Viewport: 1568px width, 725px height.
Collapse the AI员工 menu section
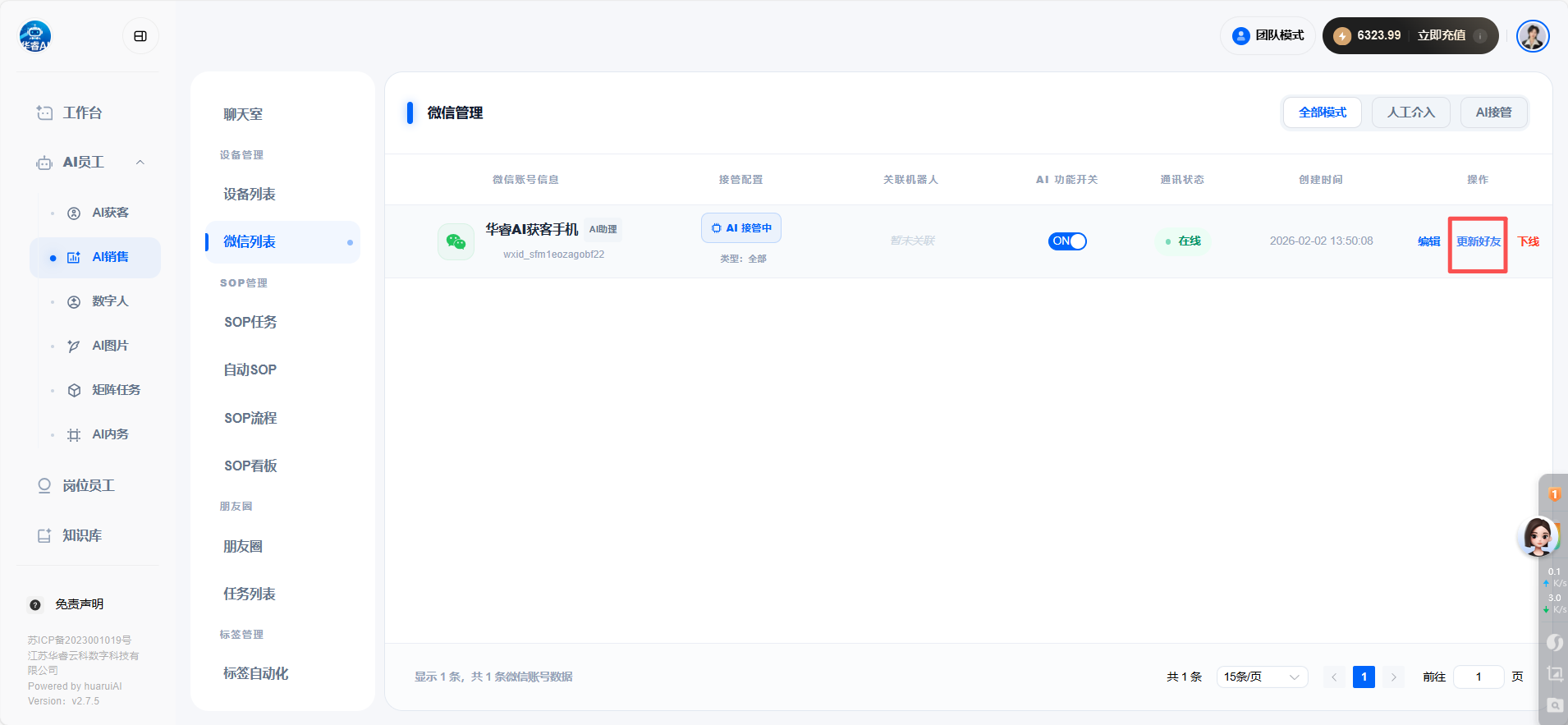coord(140,163)
